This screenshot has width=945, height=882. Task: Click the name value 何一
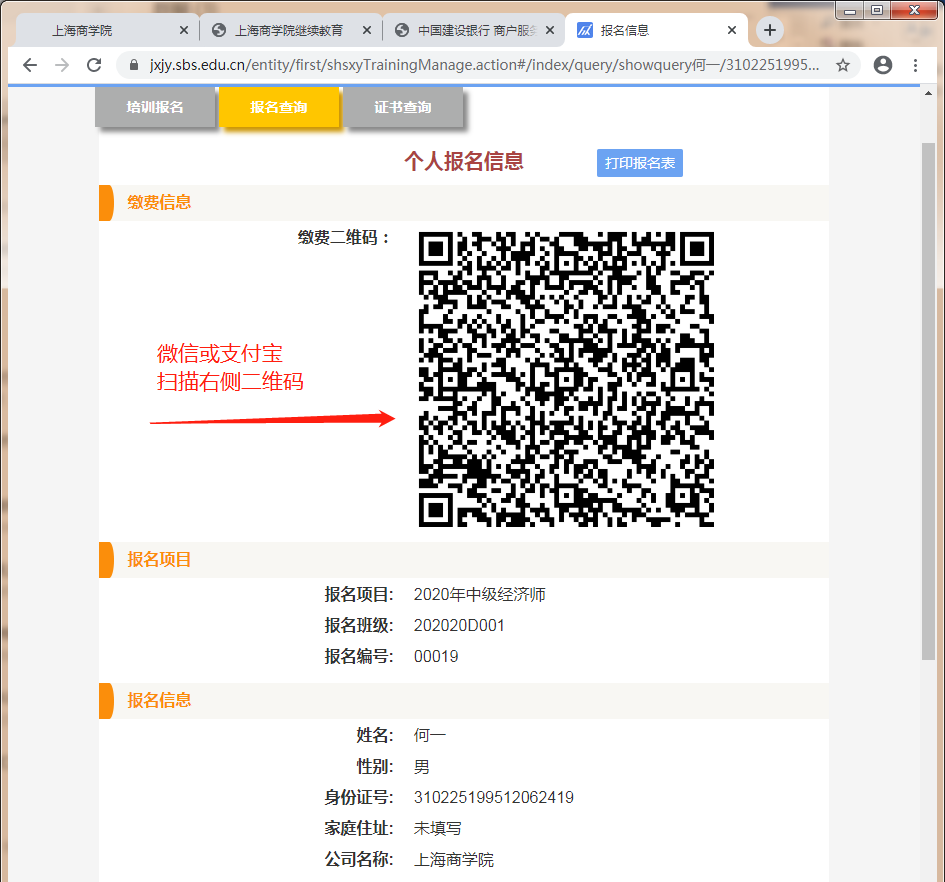[430, 736]
